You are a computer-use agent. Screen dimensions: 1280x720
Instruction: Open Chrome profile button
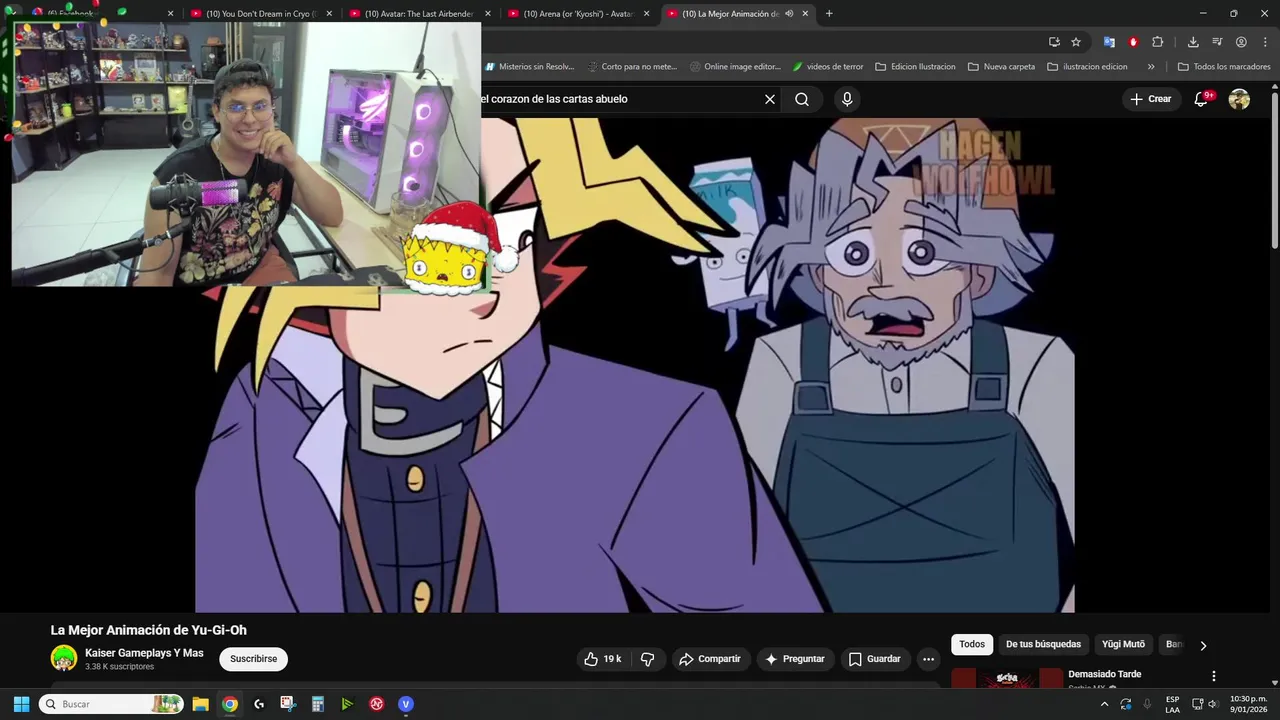pos(1241,42)
